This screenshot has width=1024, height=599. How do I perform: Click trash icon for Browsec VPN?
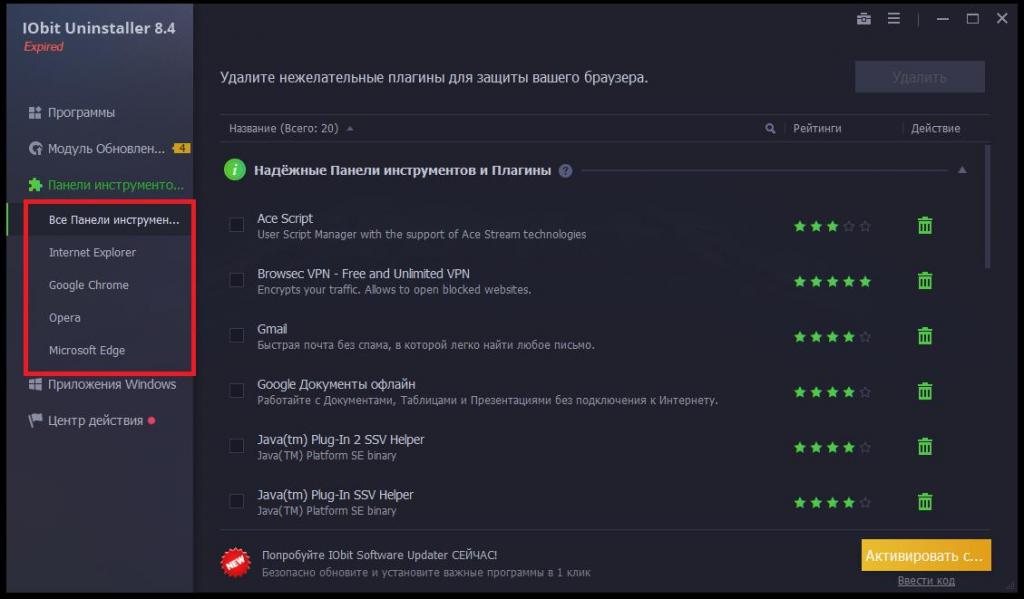(x=925, y=281)
